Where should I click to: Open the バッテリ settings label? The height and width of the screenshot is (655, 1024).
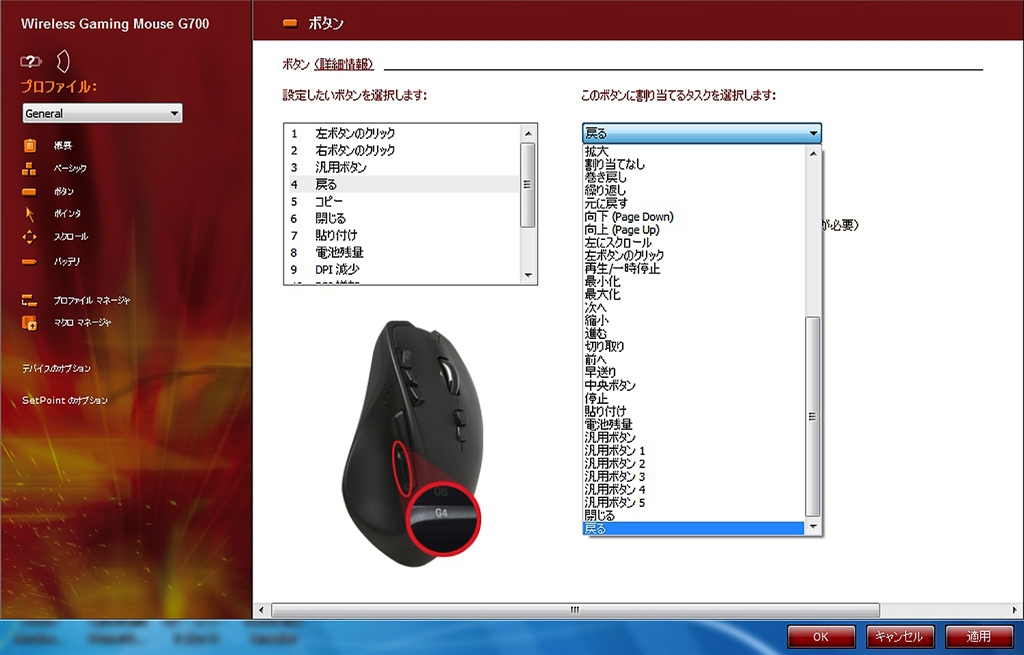(x=67, y=261)
